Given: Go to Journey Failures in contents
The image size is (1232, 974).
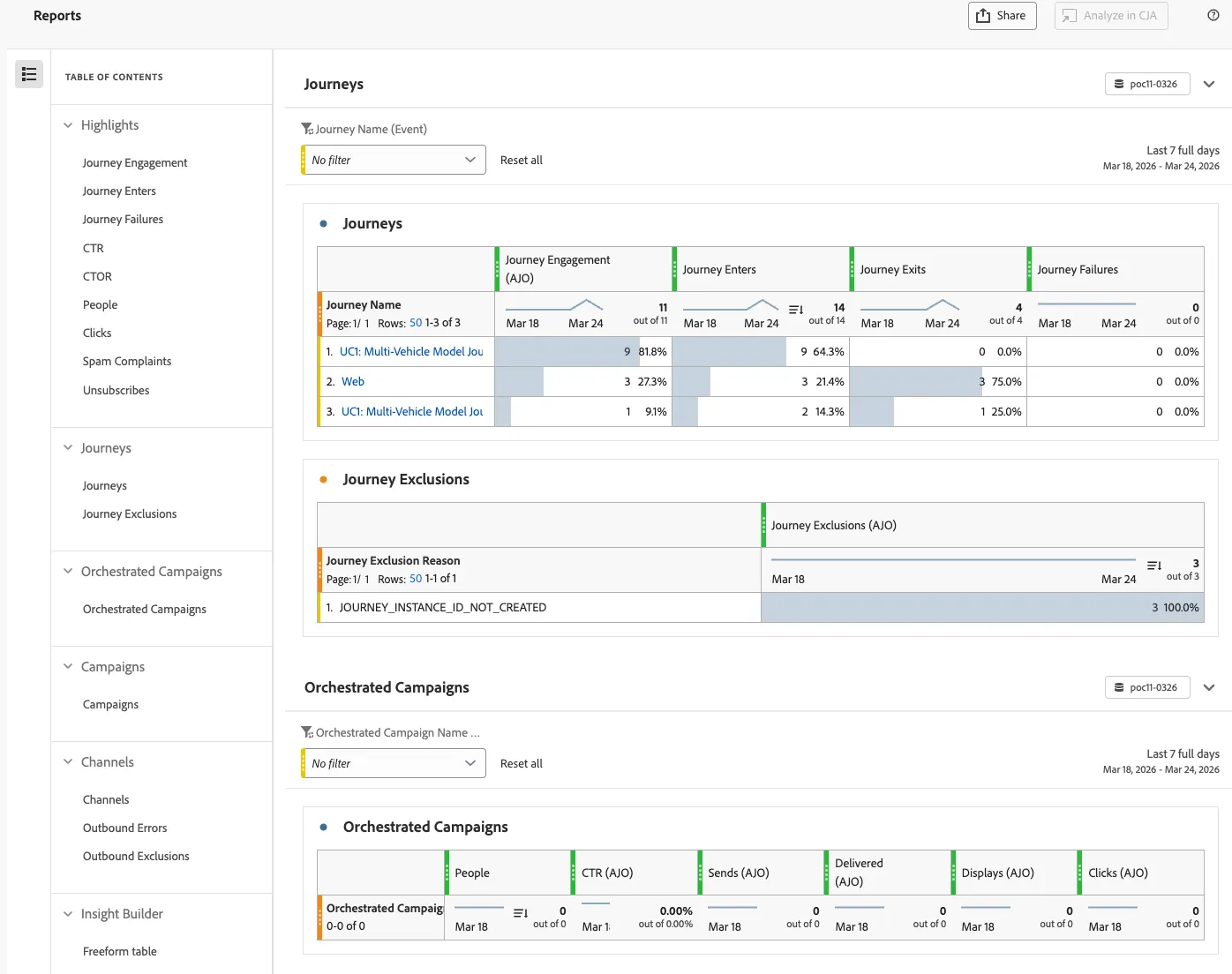Looking at the screenshot, I should (123, 220).
